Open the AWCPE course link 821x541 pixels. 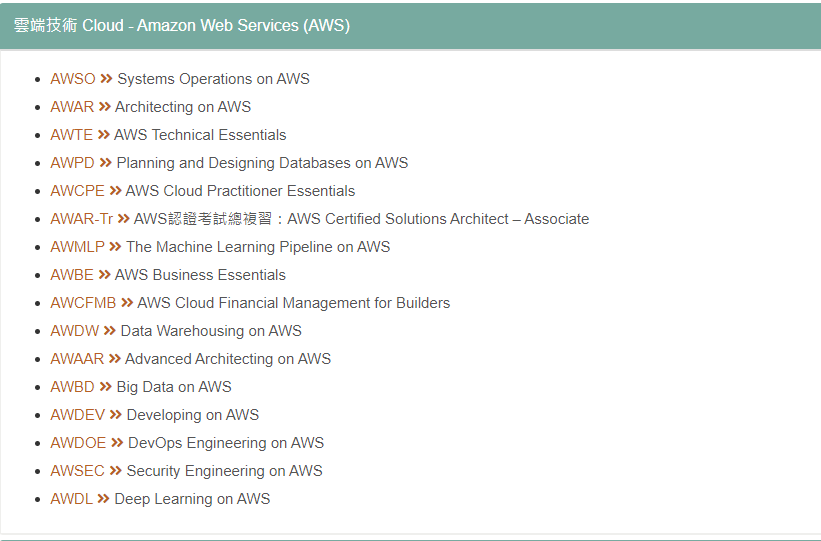tap(77, 191)
